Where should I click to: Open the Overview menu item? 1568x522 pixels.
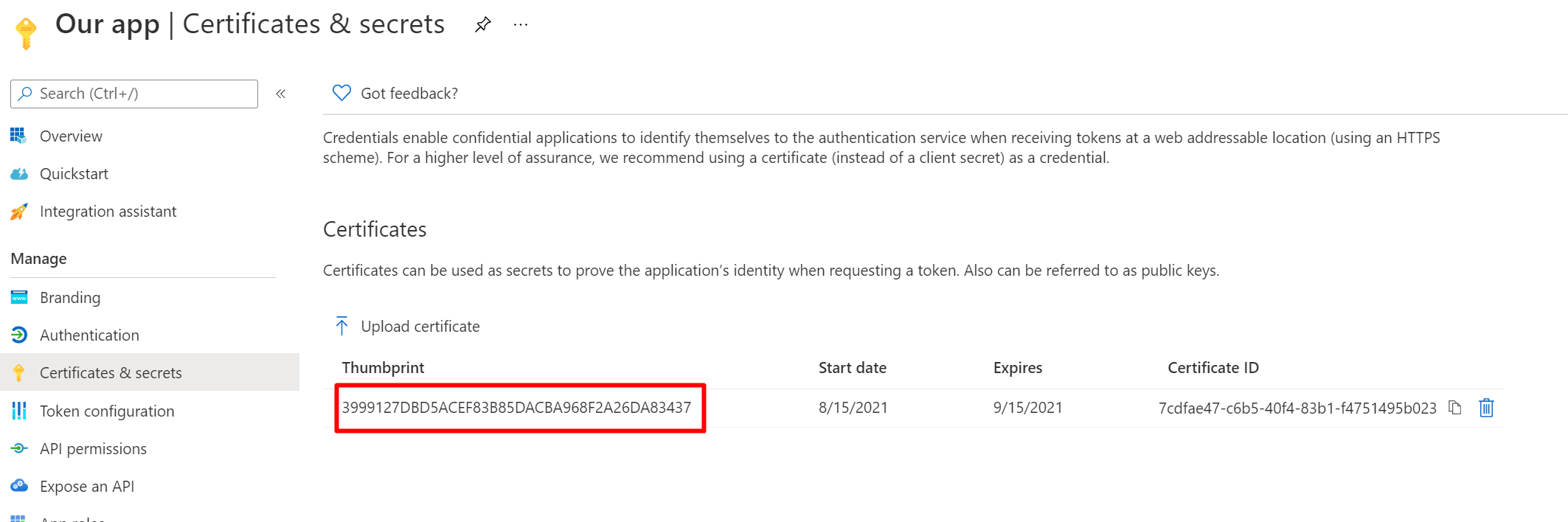click(x=71, y=136)
